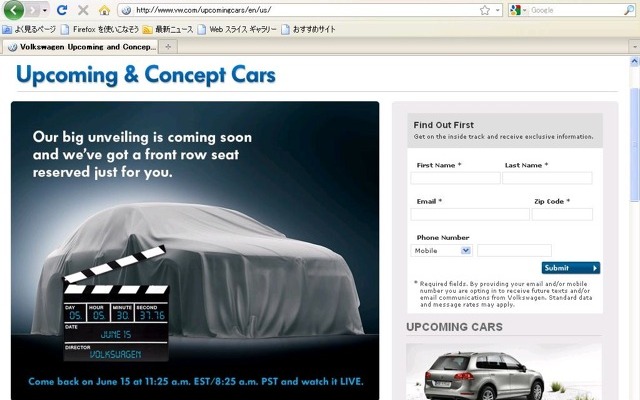640x400 pixels.
Task: Click the covered car unveiling banner image
Action: pos(195,250)
